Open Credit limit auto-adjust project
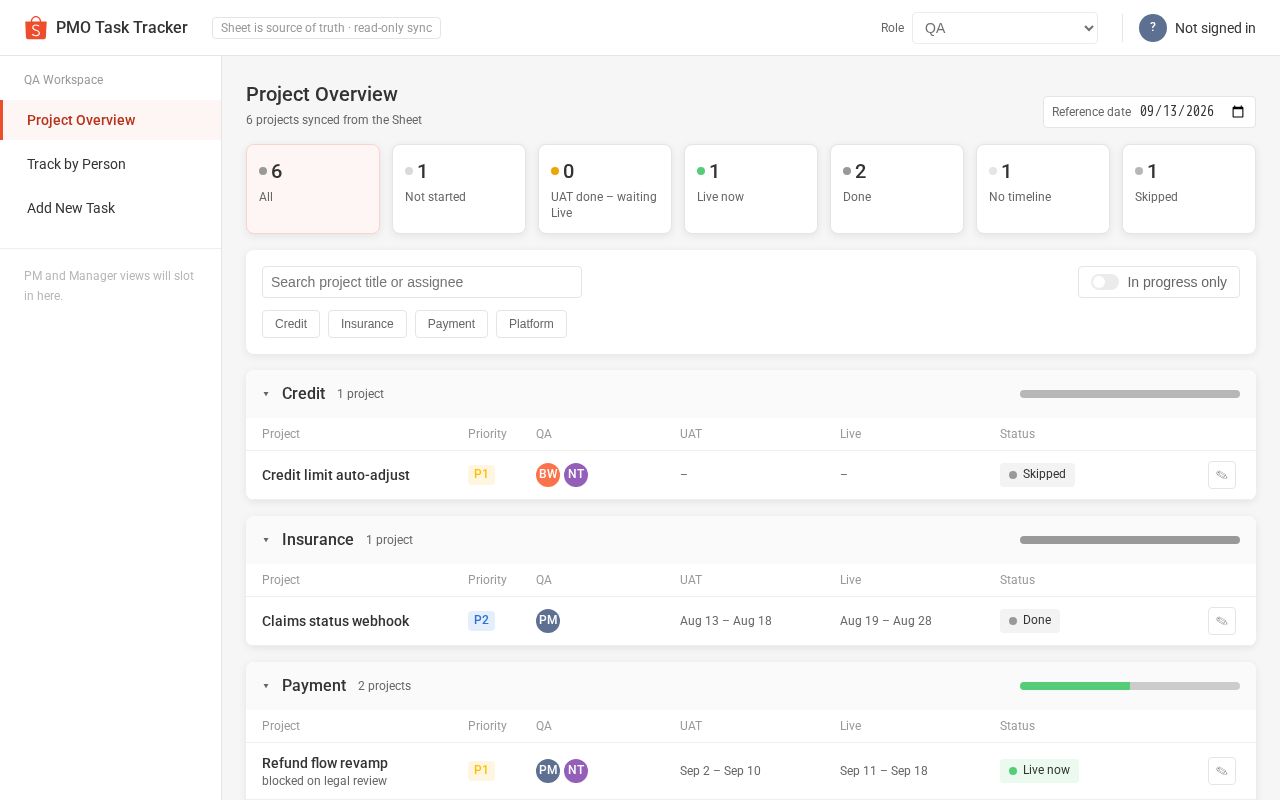 tap(336, 475)
